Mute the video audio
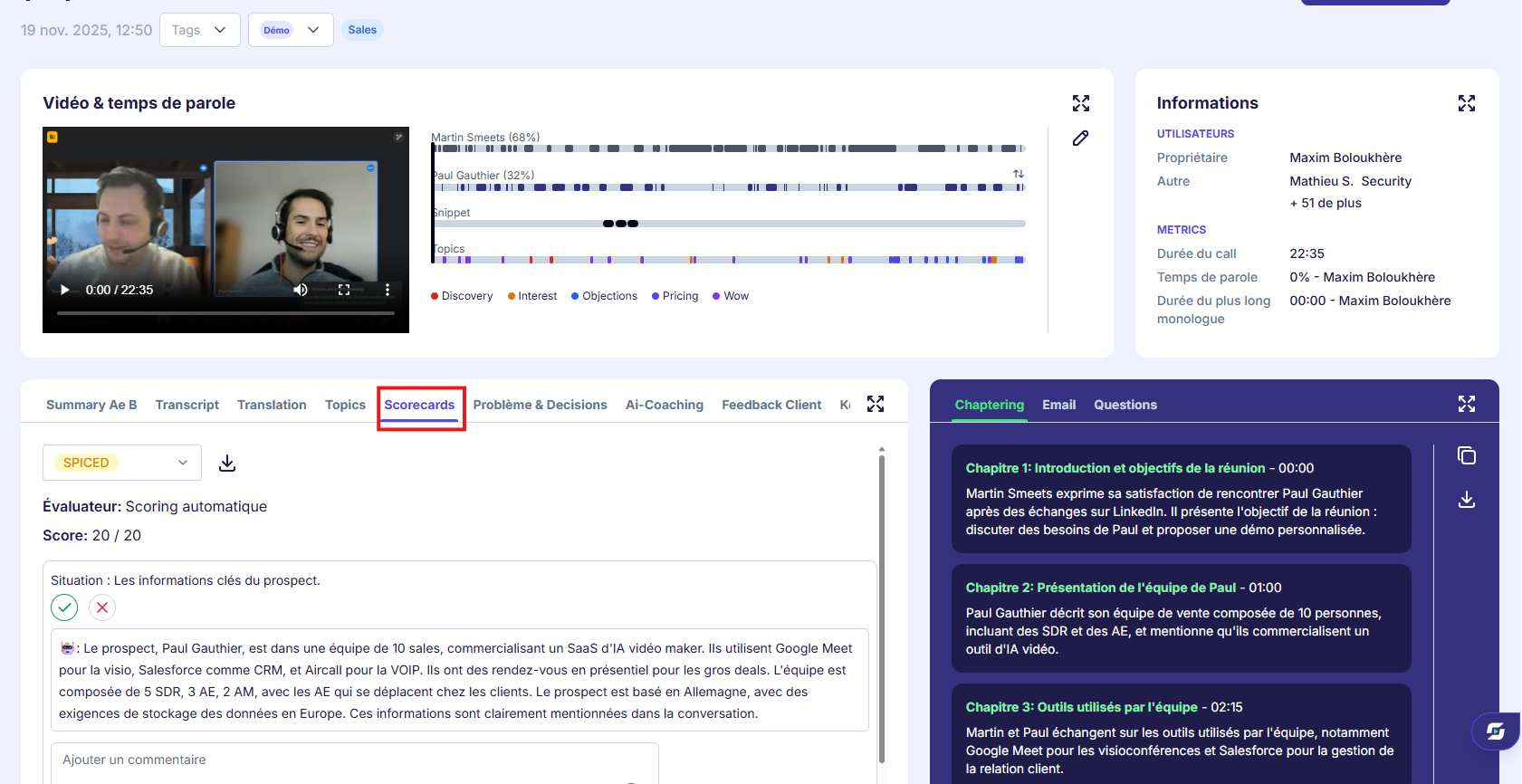Image resolution: width=1522 pixels, height=784 pixels. pos(301,290)
